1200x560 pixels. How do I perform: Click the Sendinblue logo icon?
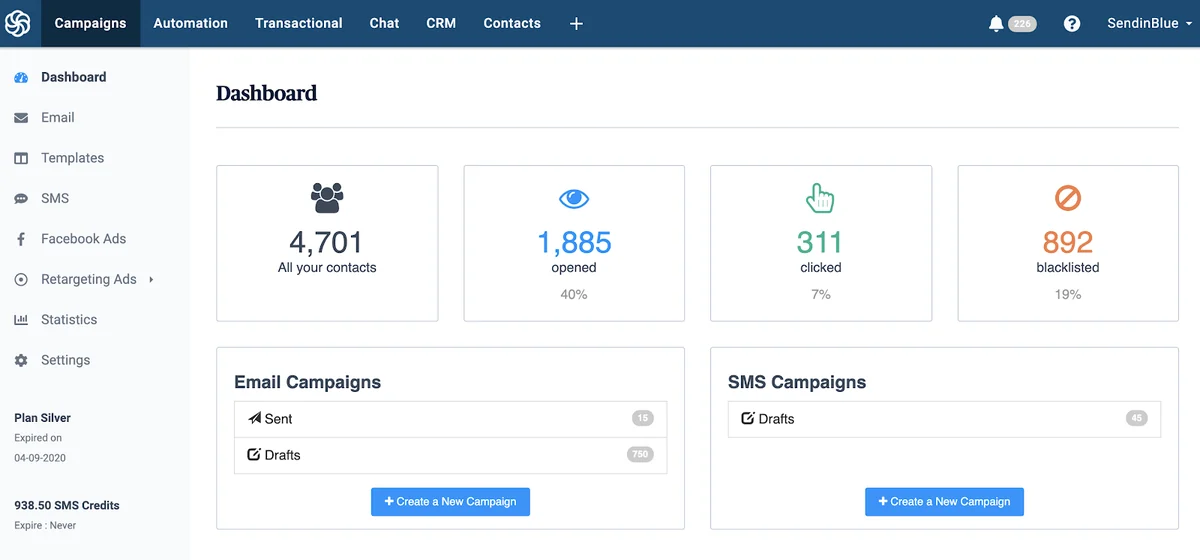(x=18, y=23)
